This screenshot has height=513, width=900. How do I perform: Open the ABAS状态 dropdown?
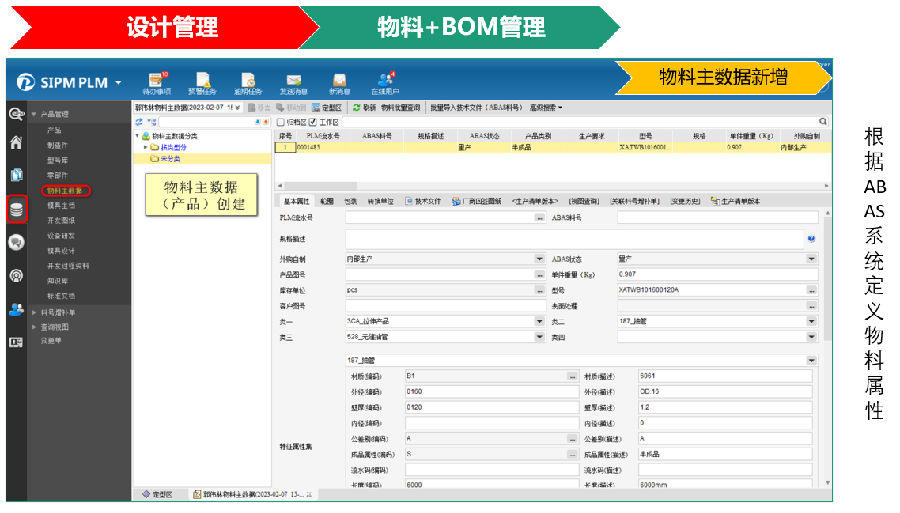pyautogui.click(x=811, y=258)
